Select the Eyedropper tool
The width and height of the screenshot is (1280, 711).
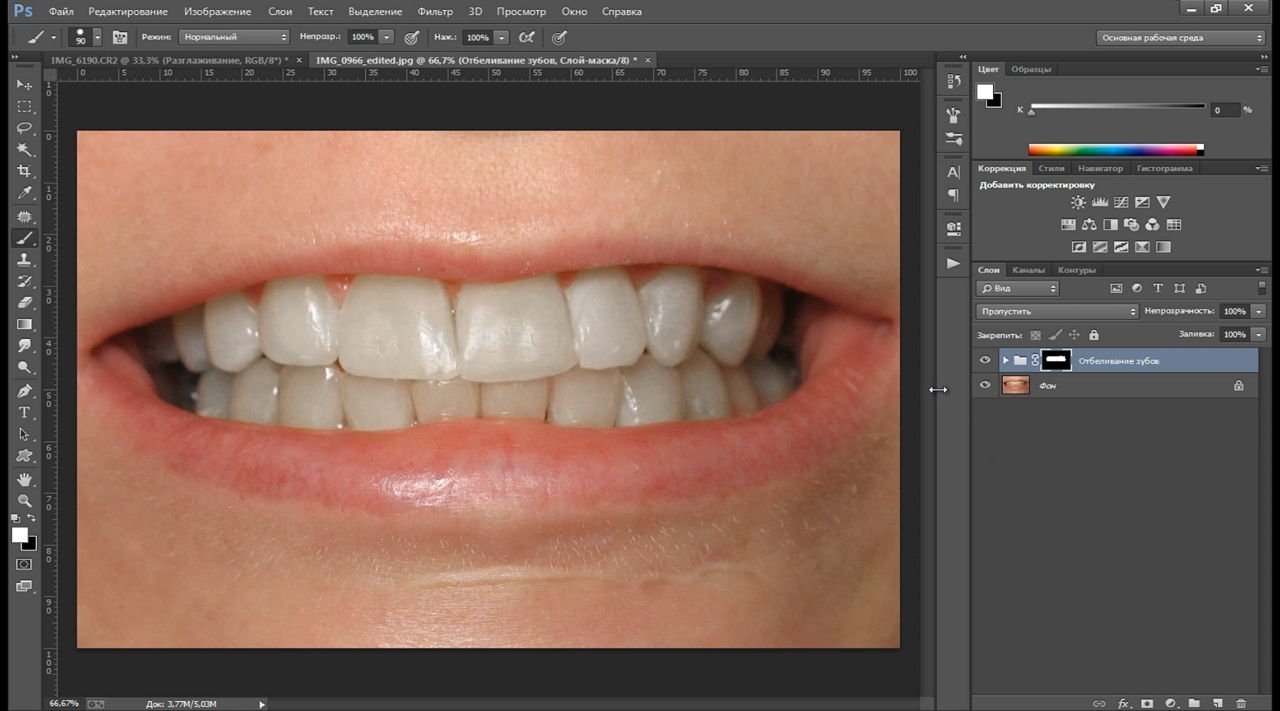pyautogui.click(x=25, y=193)
